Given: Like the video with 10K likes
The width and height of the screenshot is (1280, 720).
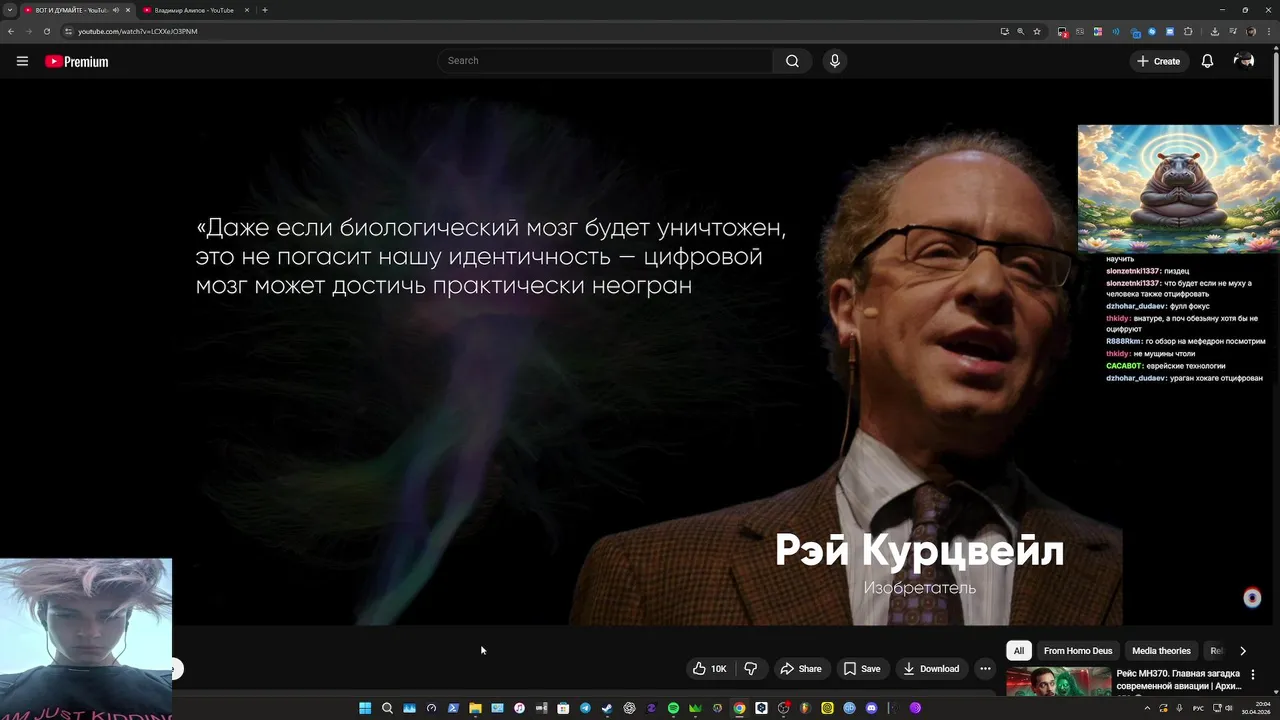Looking at the screenshot, I should [x=710, y=669].
